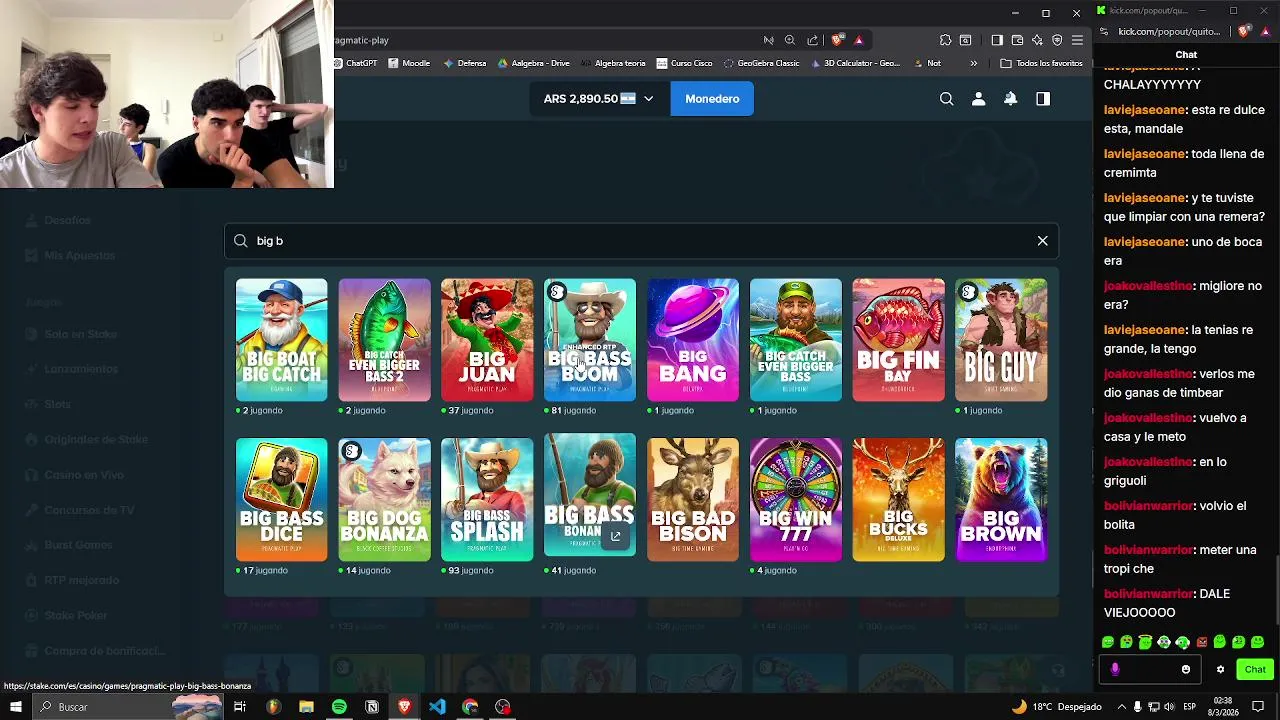Click the Monedero button
The image size is (1280, 720).
click(x=712, y=99)
